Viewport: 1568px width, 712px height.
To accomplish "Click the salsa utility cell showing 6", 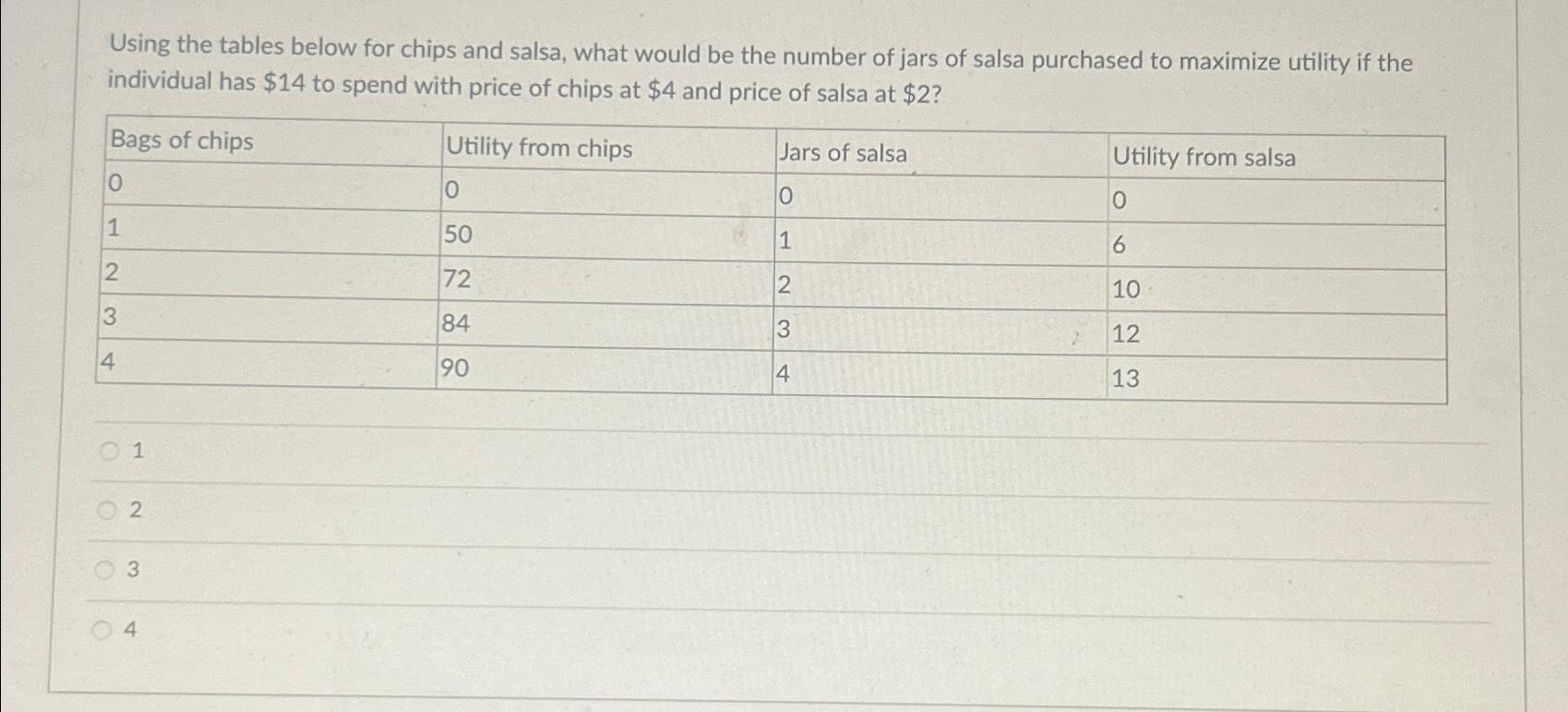I will pos(1118,247).
